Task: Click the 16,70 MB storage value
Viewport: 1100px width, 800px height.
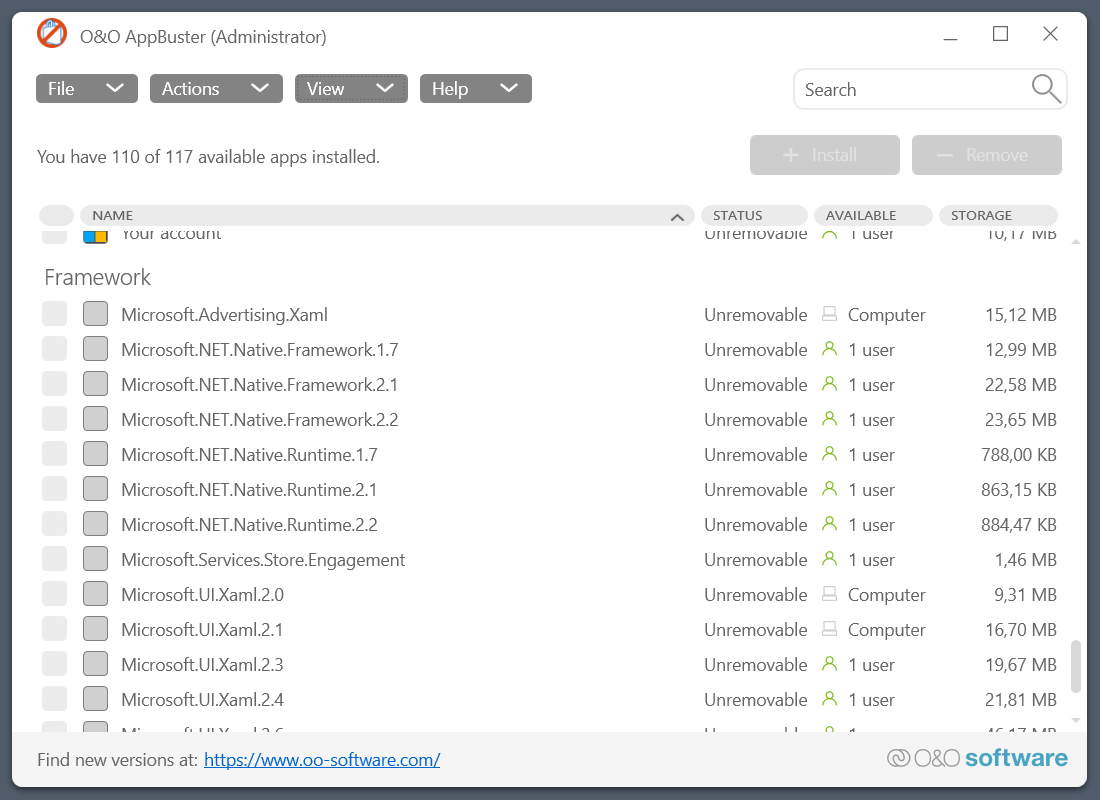Action: click(1021, 629)
